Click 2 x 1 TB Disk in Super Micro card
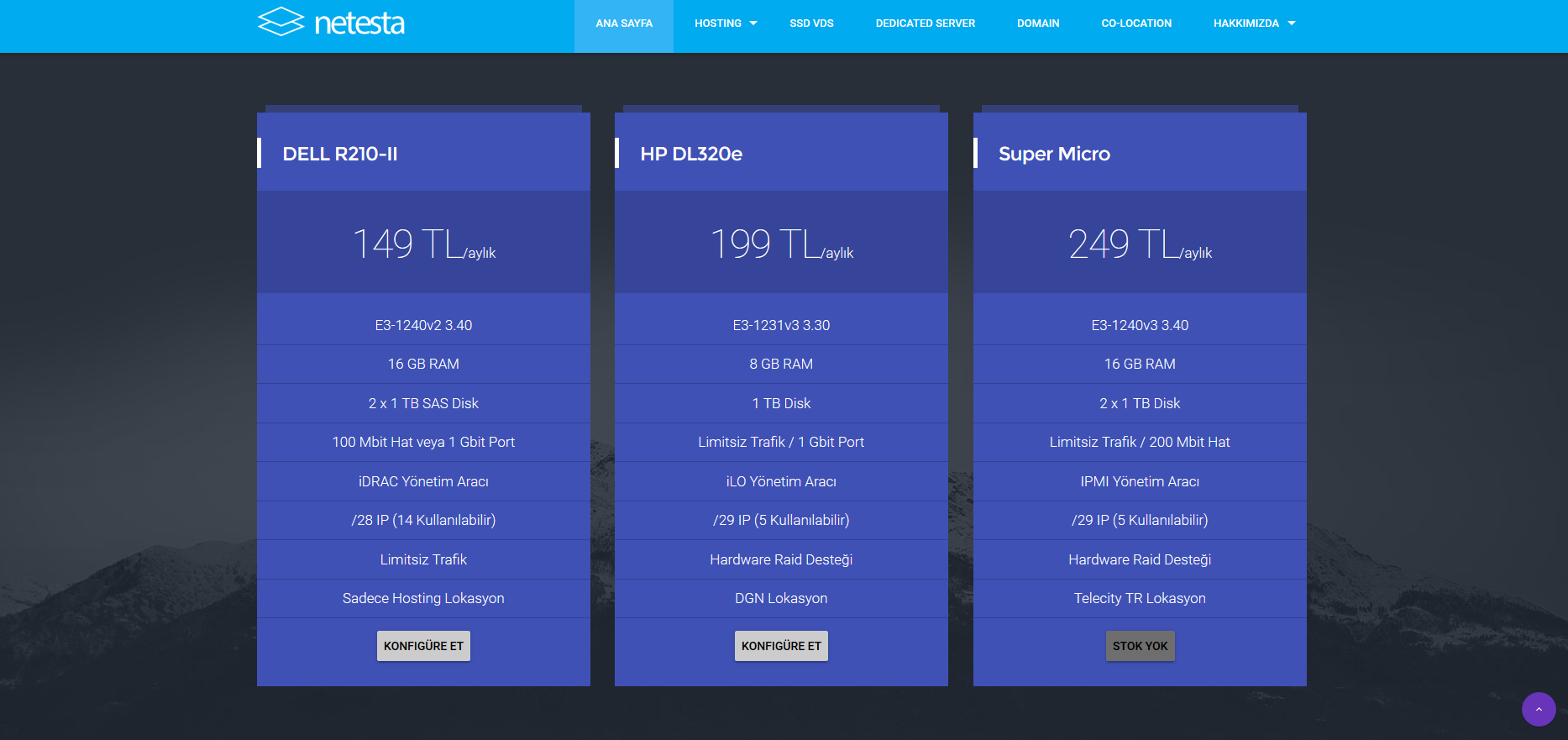 point(1140,403)
